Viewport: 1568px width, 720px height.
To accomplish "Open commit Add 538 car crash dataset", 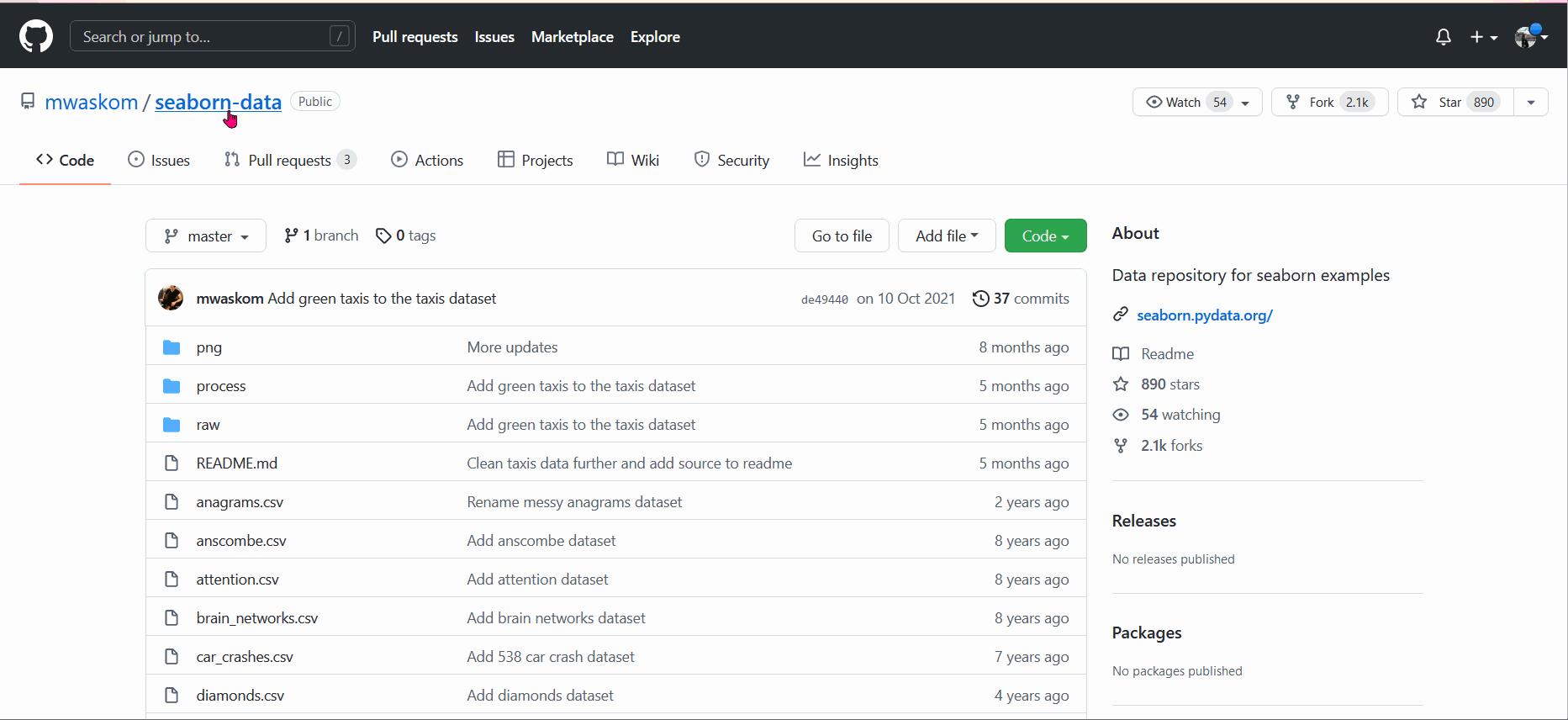I will (x=551, y=657).
